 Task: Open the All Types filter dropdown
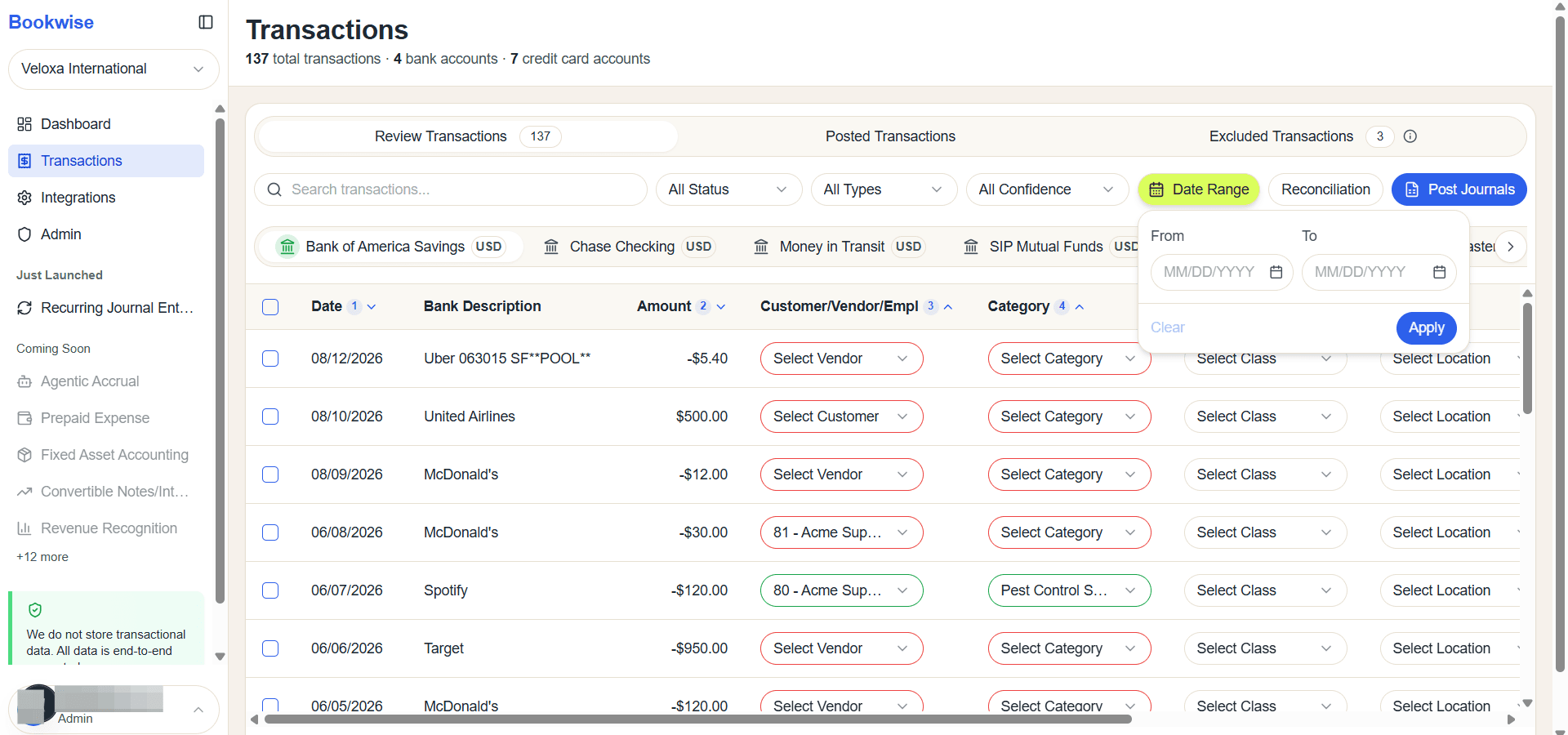[x=884, y=189]
